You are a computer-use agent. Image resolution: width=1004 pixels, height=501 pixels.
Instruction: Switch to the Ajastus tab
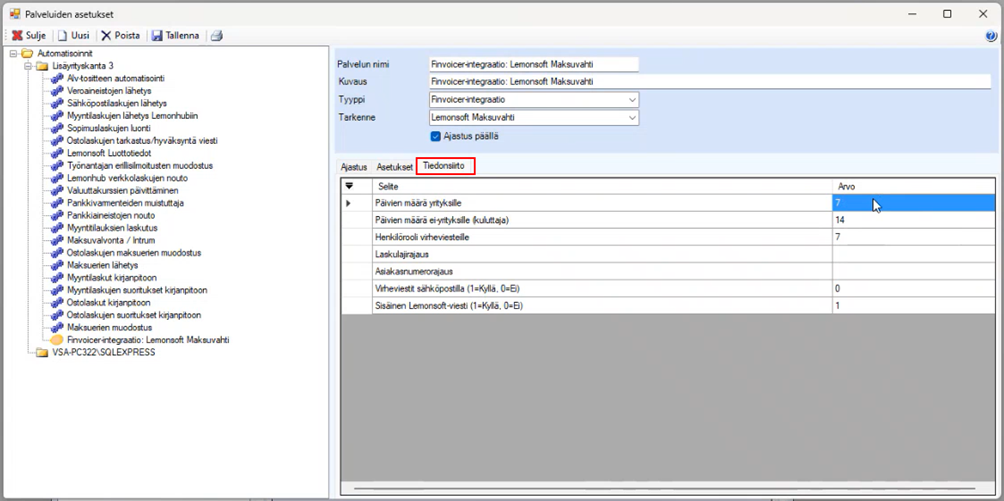point(354,167)
